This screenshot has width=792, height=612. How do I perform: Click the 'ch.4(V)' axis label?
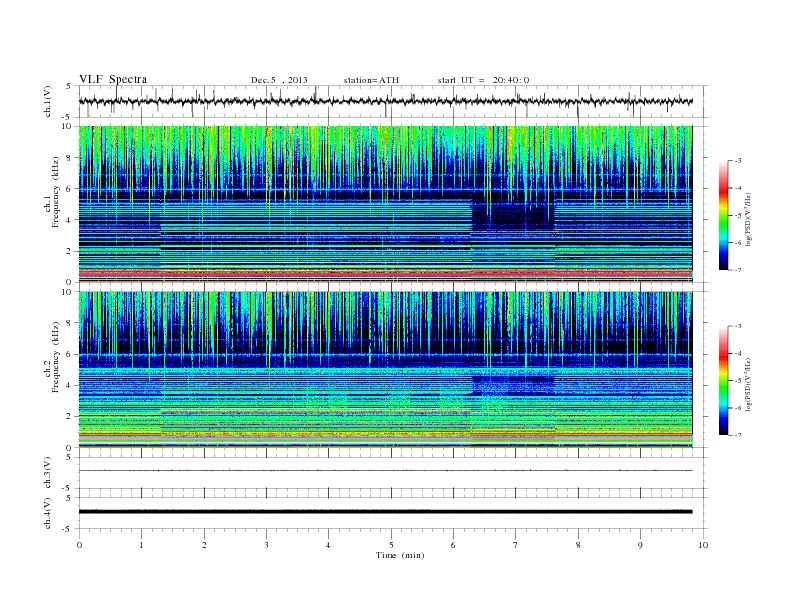point(48,513)
